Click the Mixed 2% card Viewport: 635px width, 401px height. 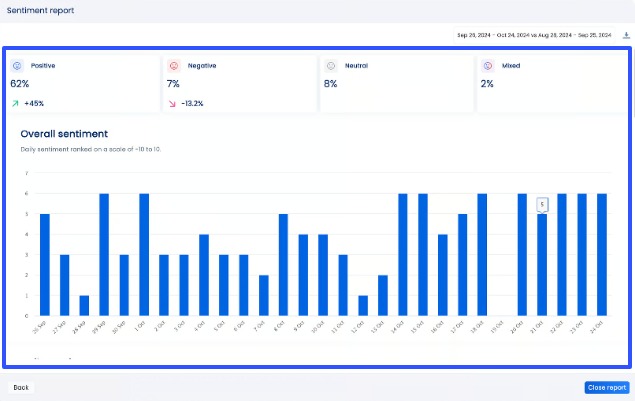(x=552, y=84)
